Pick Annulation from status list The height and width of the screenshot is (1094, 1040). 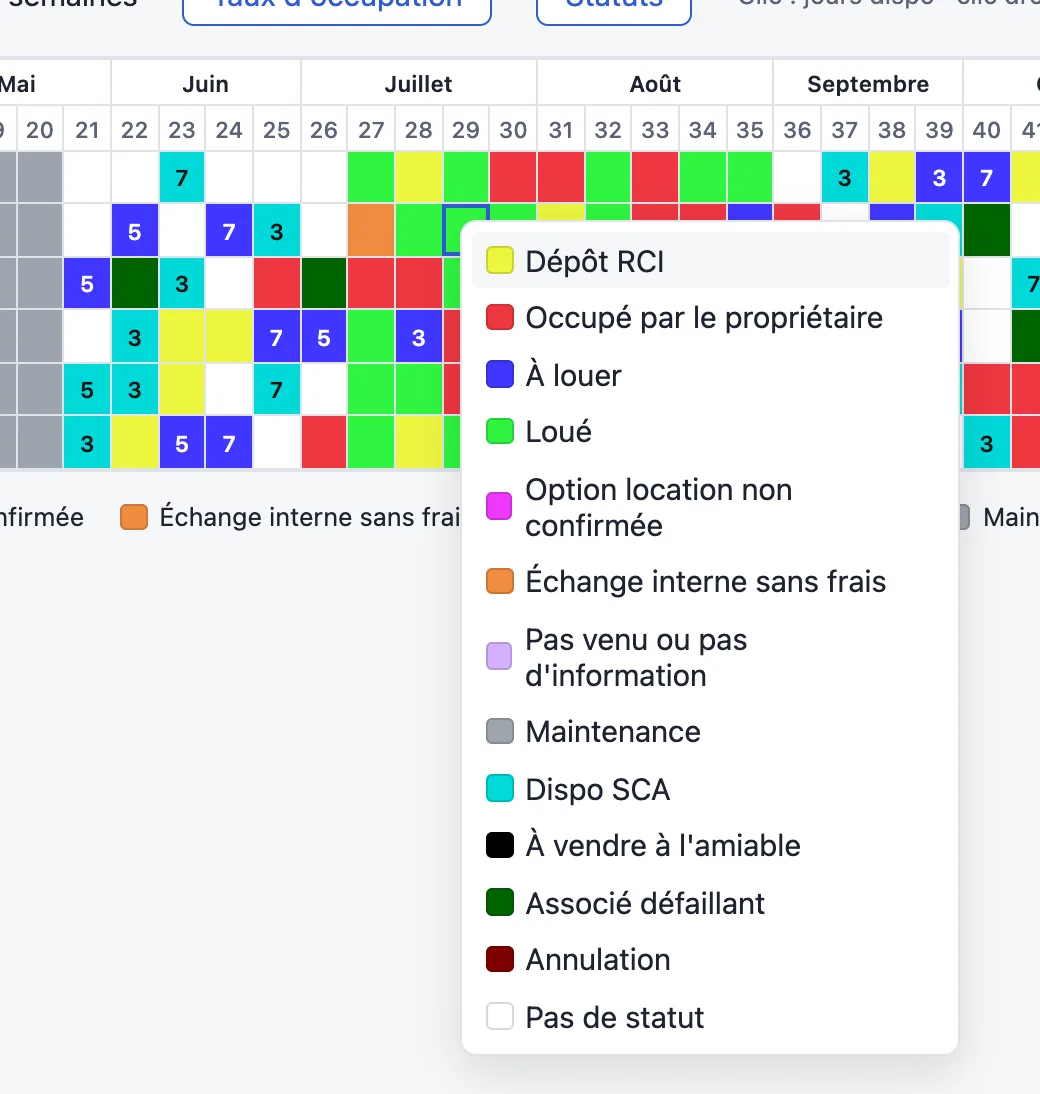[711, 959]
